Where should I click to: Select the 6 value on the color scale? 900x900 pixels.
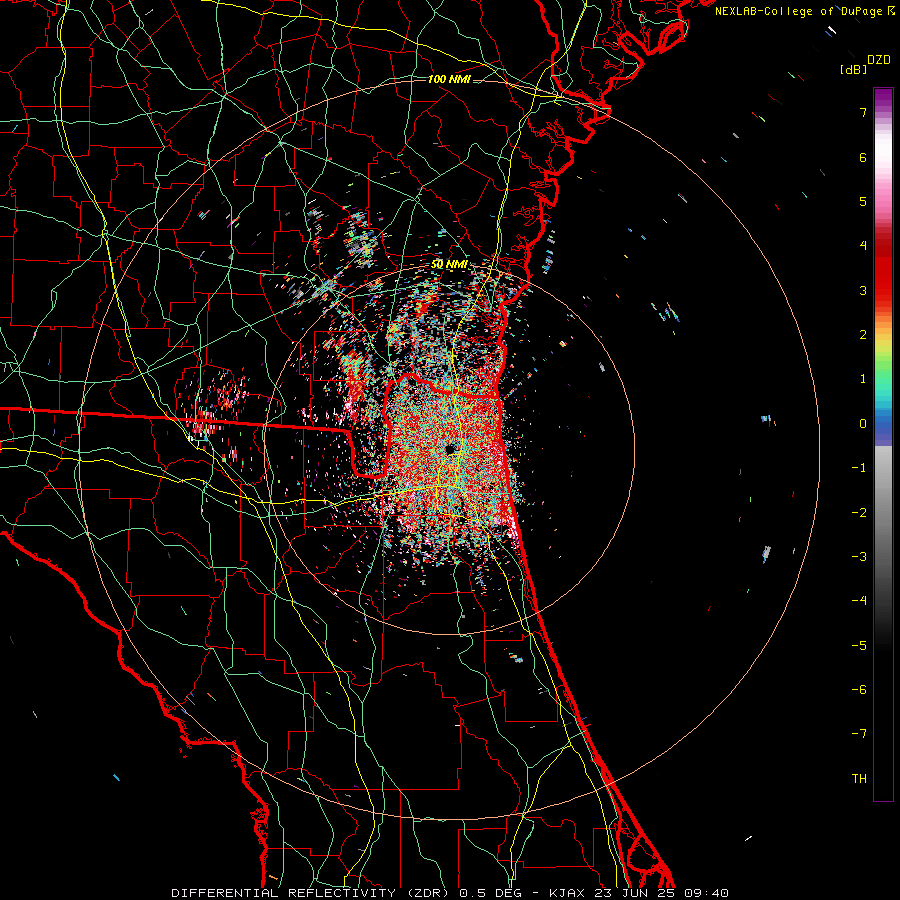click(x=863, y=157)
